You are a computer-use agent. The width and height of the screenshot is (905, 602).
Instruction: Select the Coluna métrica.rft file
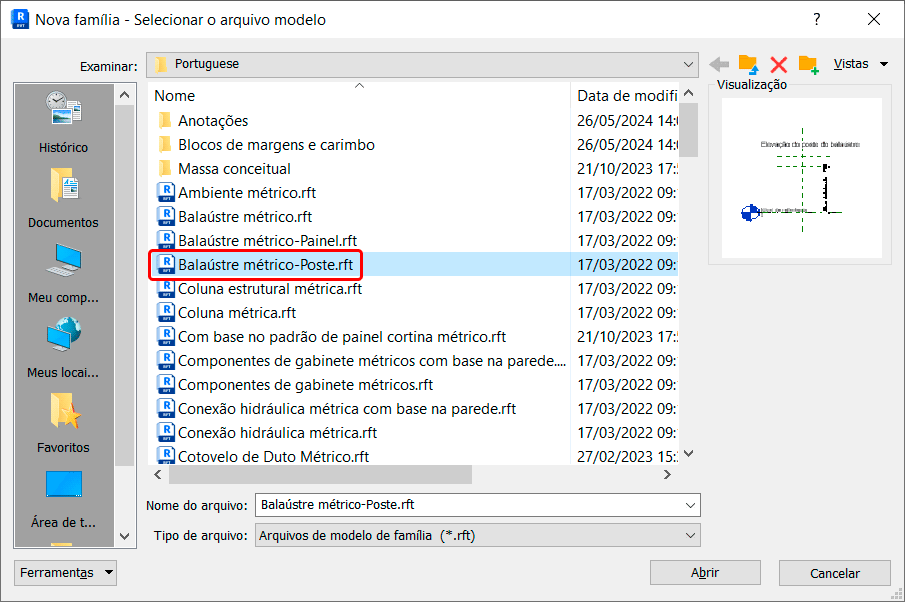[x=237, y=313]
